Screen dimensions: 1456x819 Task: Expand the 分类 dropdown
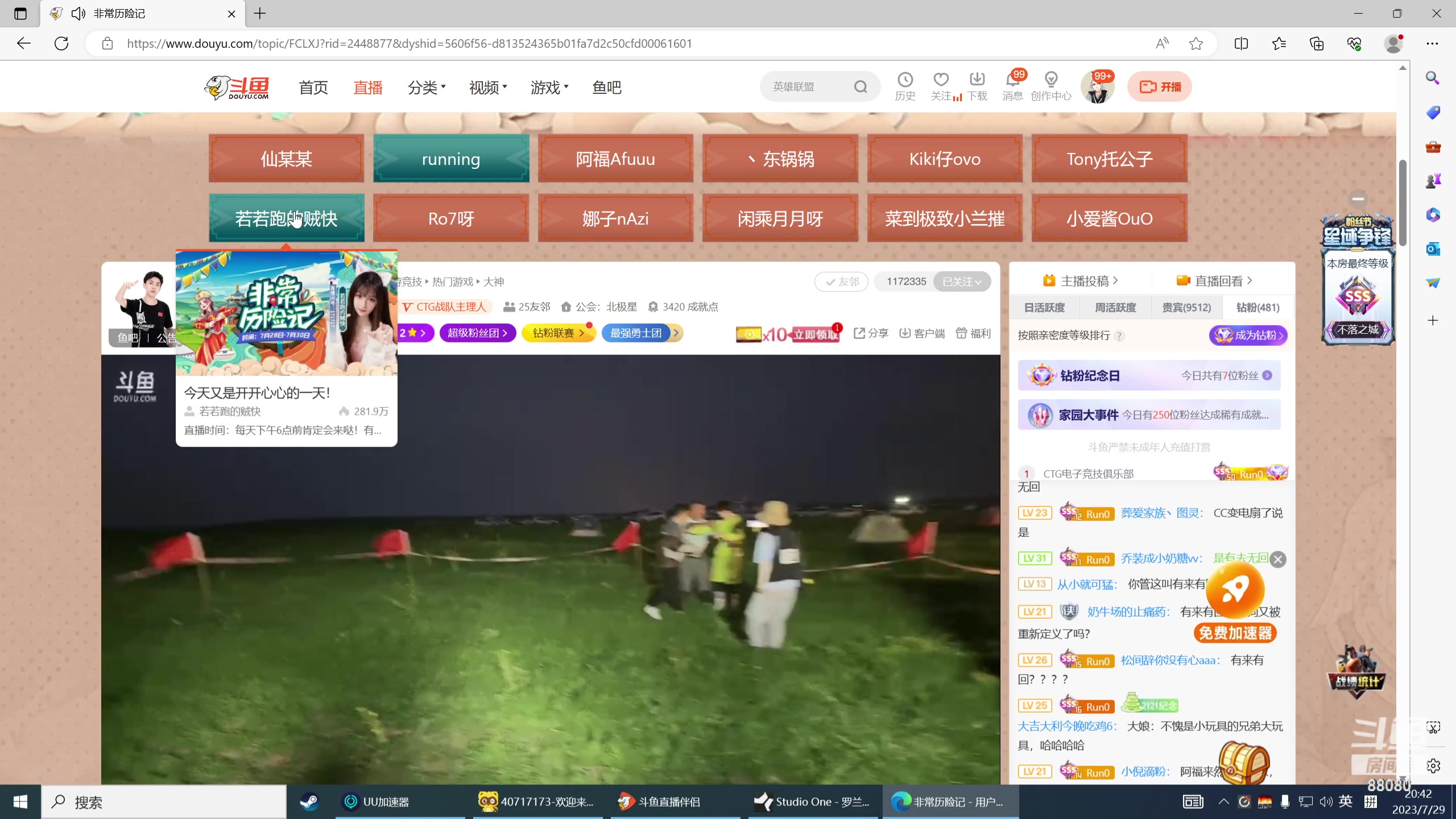coord(427,87)
